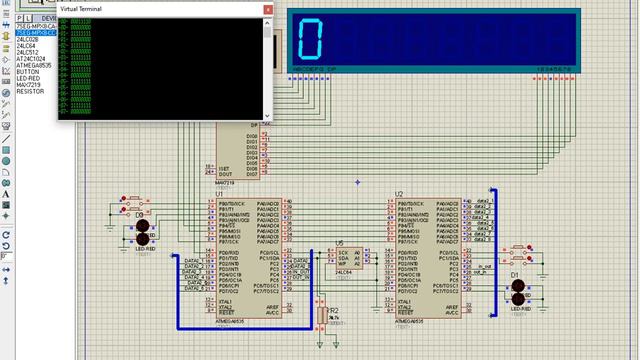Click Virtual Terminal scrollbar down arrow

(267, 116)
